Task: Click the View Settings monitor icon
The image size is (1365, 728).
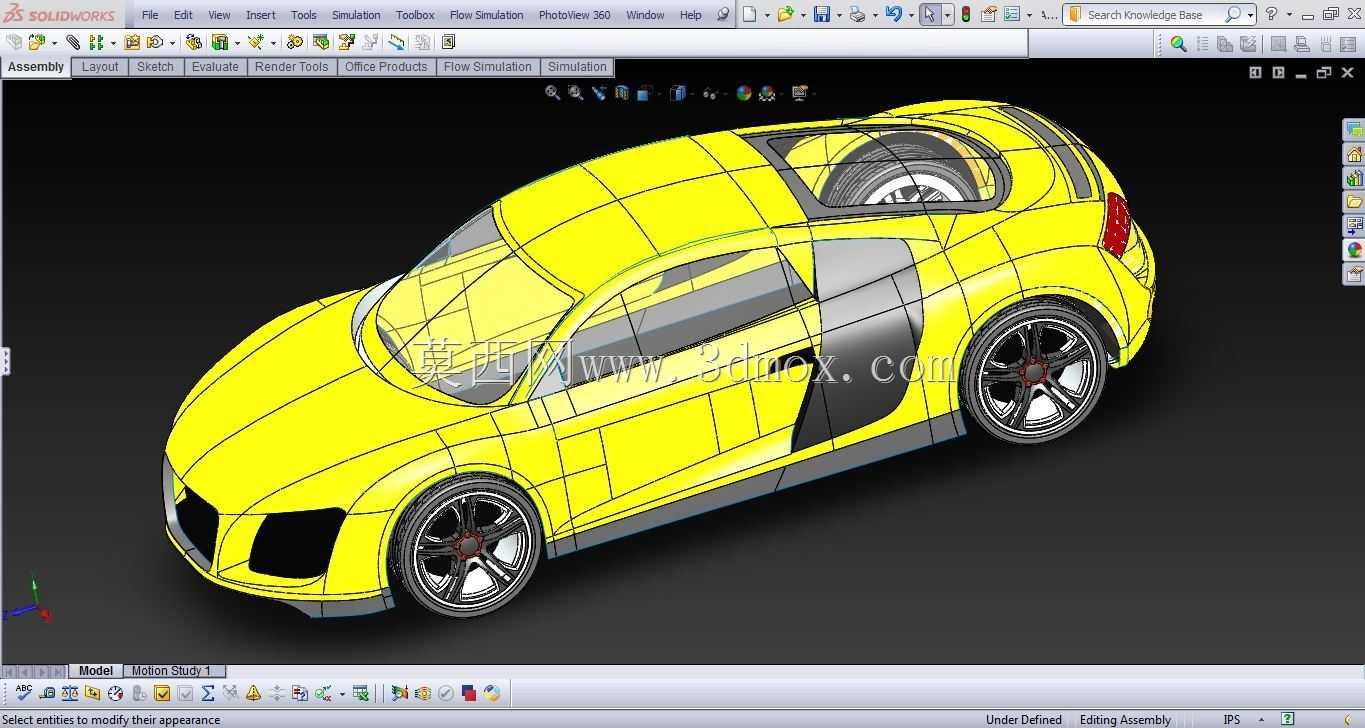Action: 799,92
